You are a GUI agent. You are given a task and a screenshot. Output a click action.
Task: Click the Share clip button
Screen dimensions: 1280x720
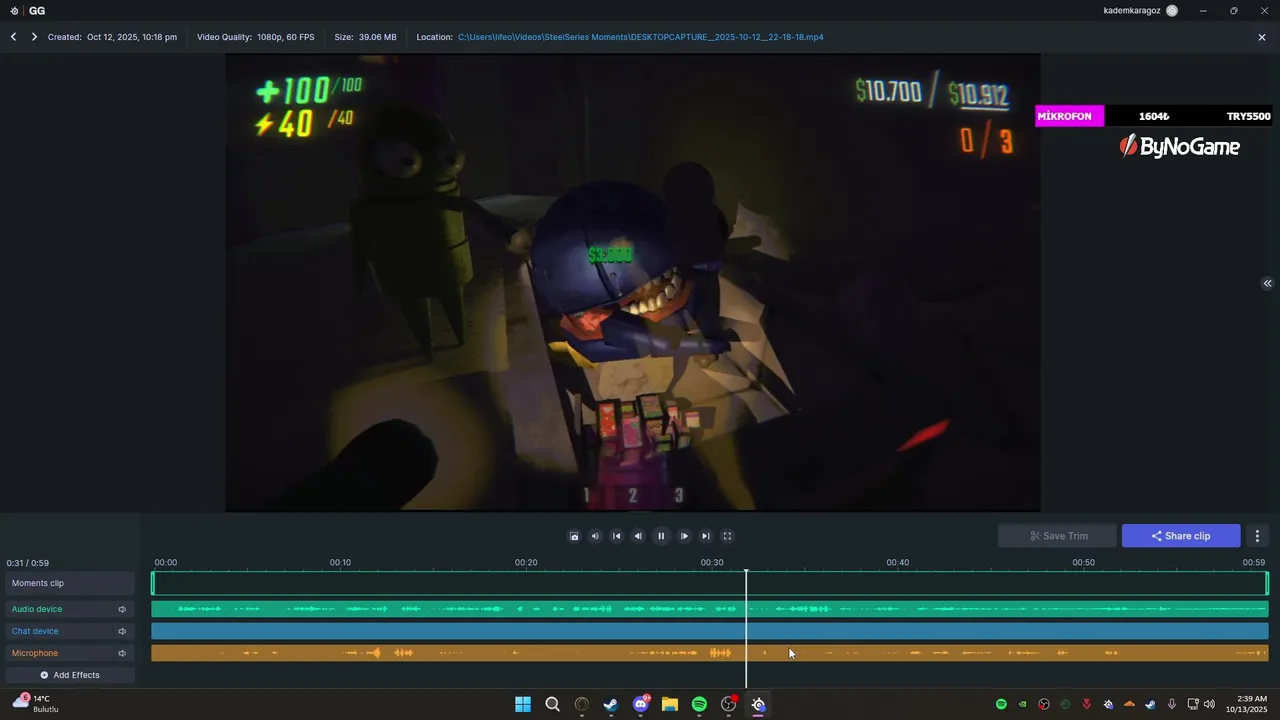coord(1181,536)
